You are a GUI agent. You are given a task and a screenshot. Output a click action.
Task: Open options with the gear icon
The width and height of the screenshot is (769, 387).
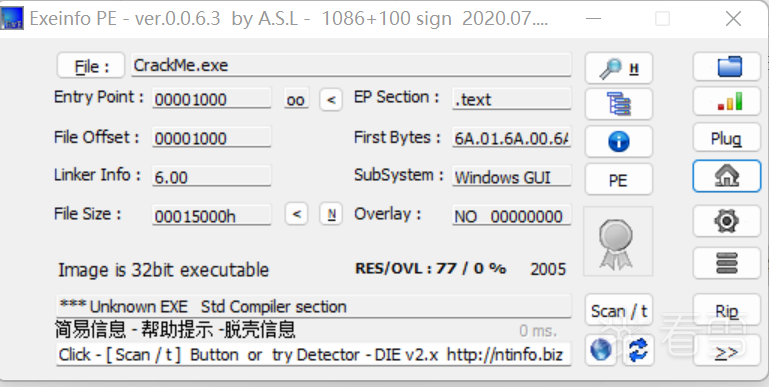pos(727,221)
